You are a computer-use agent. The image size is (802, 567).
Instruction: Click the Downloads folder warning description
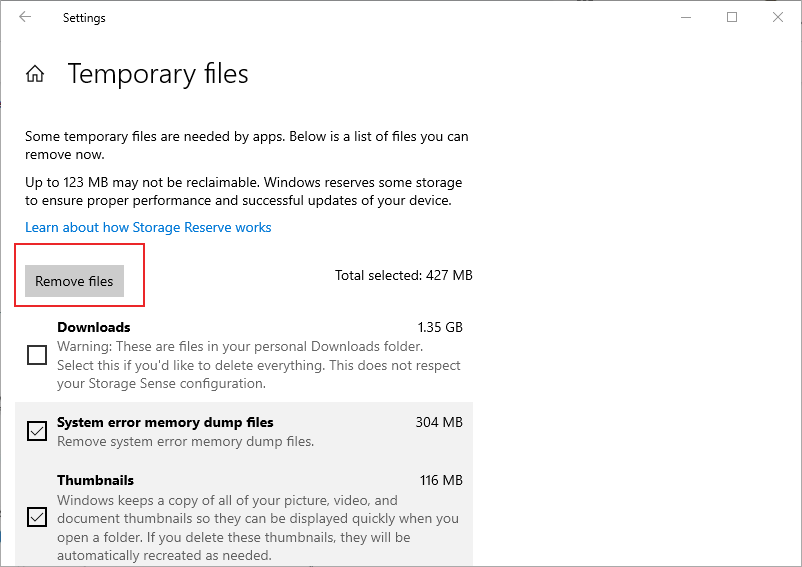pyautogui.click(x=259, y=365)
